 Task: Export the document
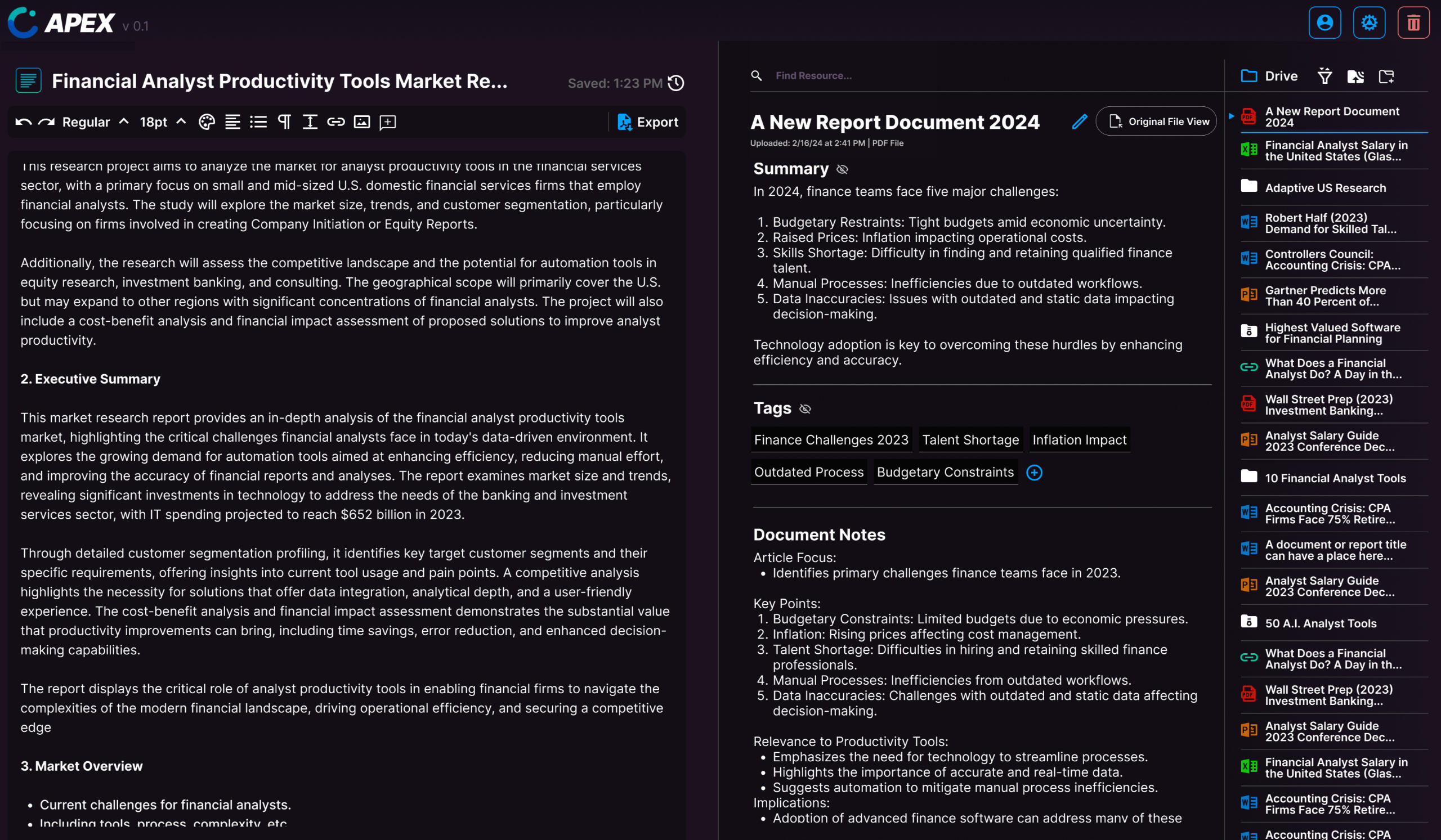pyautogui.click(x=647, y=122)
